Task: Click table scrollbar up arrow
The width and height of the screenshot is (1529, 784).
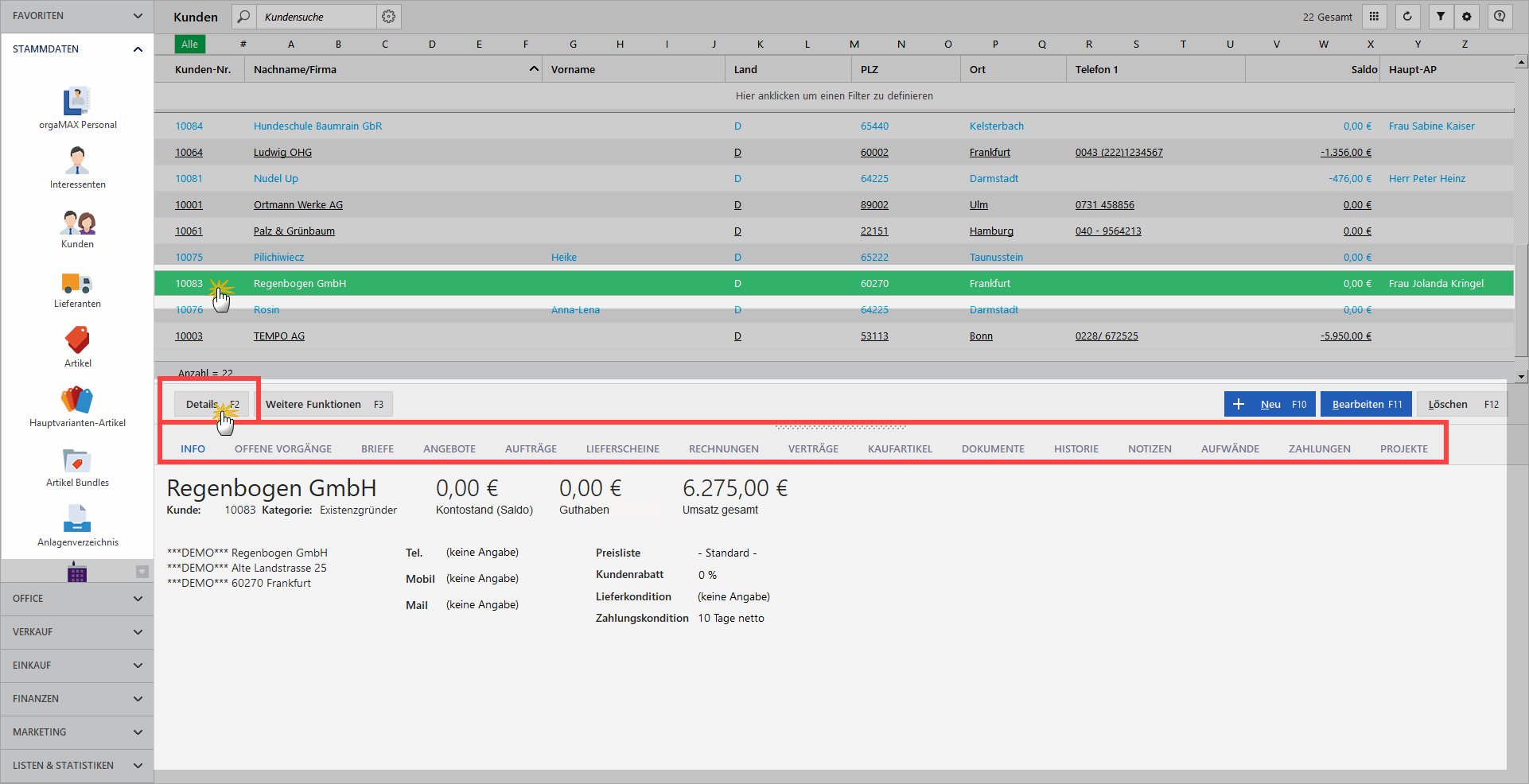Action: (1521, 61)
